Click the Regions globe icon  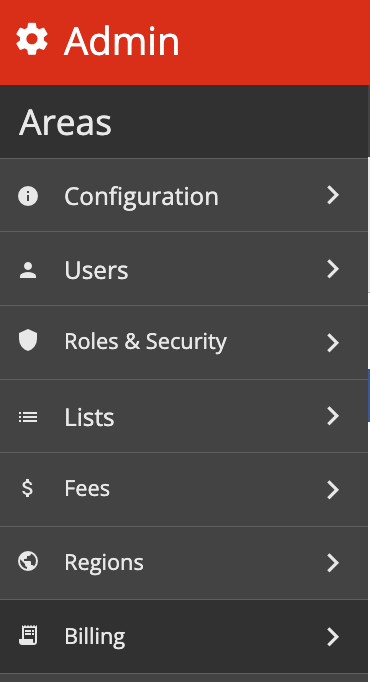coord(28,561)
